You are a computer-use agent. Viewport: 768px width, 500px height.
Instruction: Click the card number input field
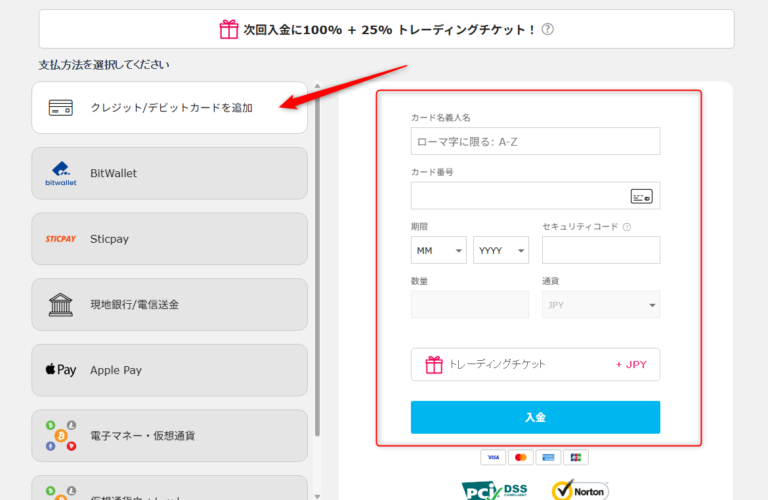pos(535,196)
